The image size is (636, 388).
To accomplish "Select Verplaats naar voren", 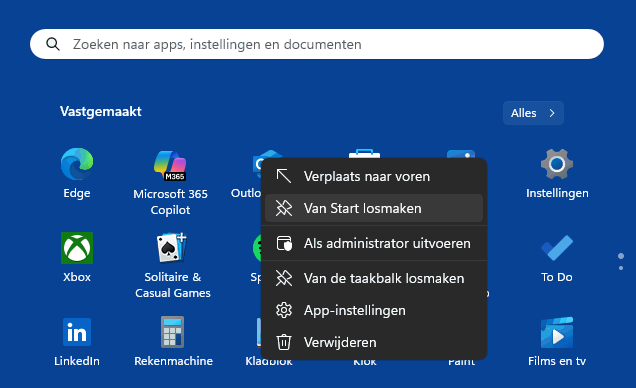I will 374,176.
